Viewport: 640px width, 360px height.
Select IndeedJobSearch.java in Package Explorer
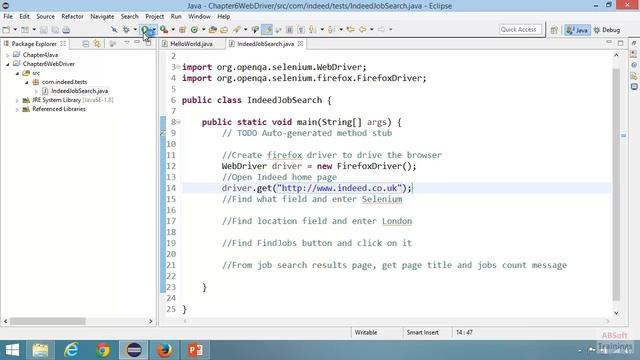tap(79, 91)
